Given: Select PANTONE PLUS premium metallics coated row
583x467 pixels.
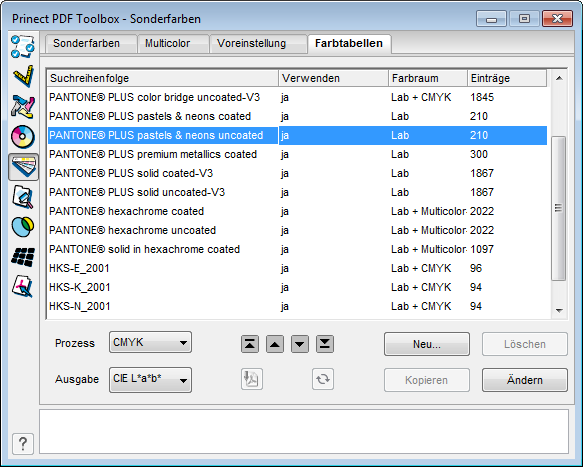Looking at the screenshot, I should pos(297,154).
